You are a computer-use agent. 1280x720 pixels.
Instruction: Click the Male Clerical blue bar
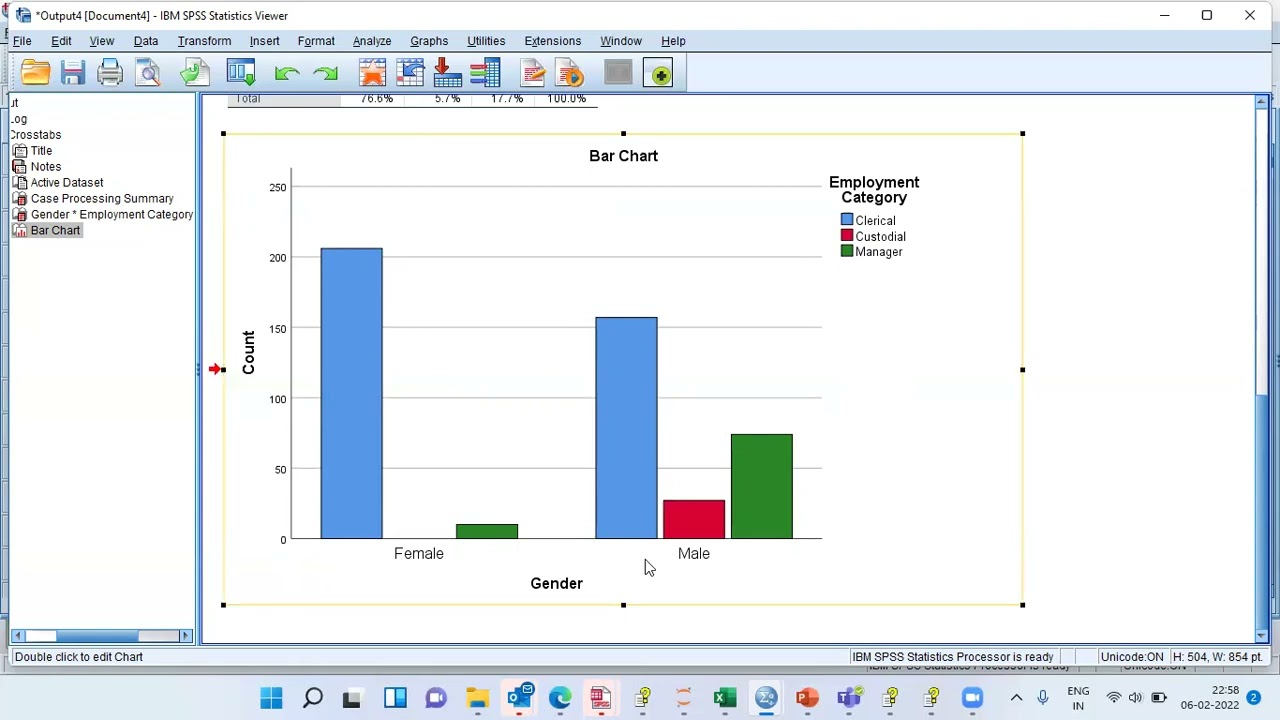pos(626,428)
